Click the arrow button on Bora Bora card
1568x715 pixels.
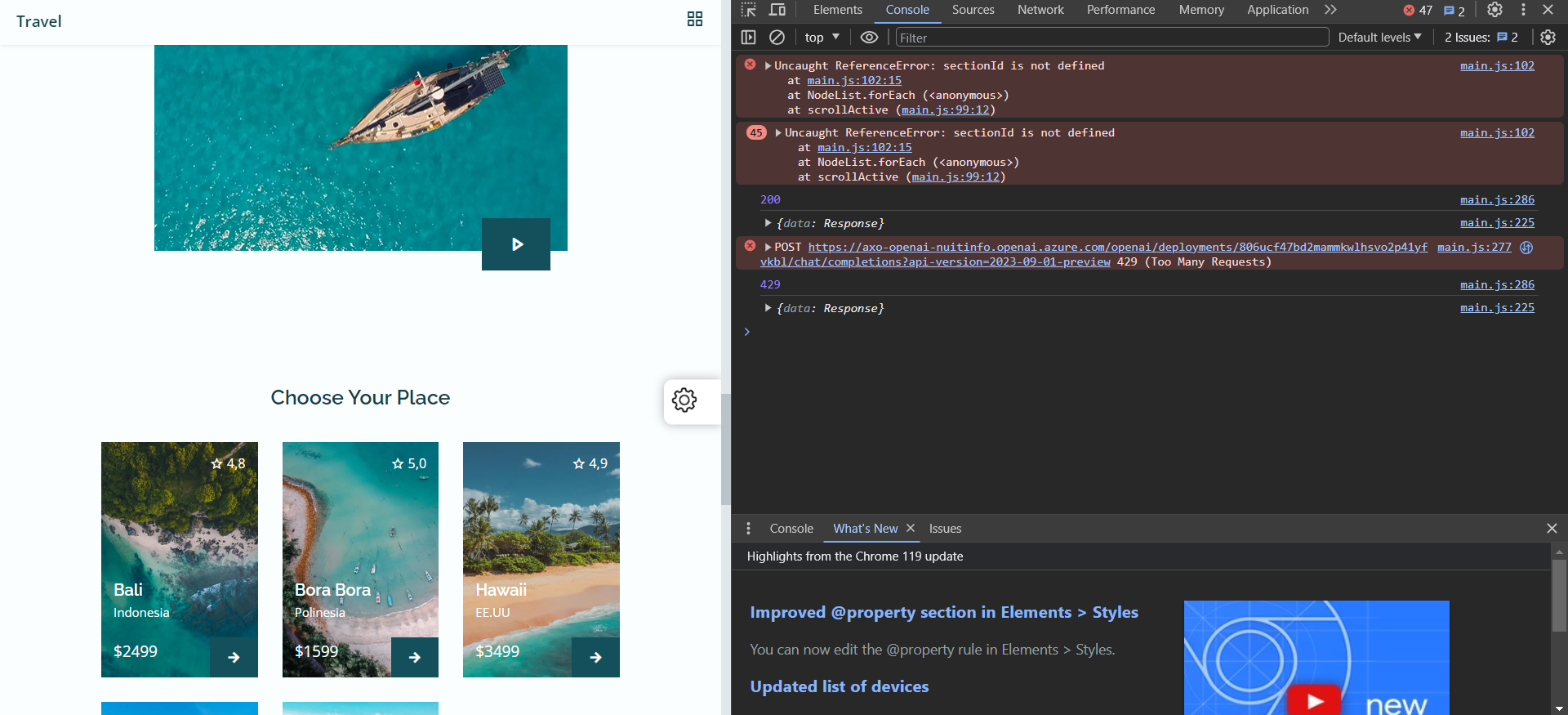[415, 657]
